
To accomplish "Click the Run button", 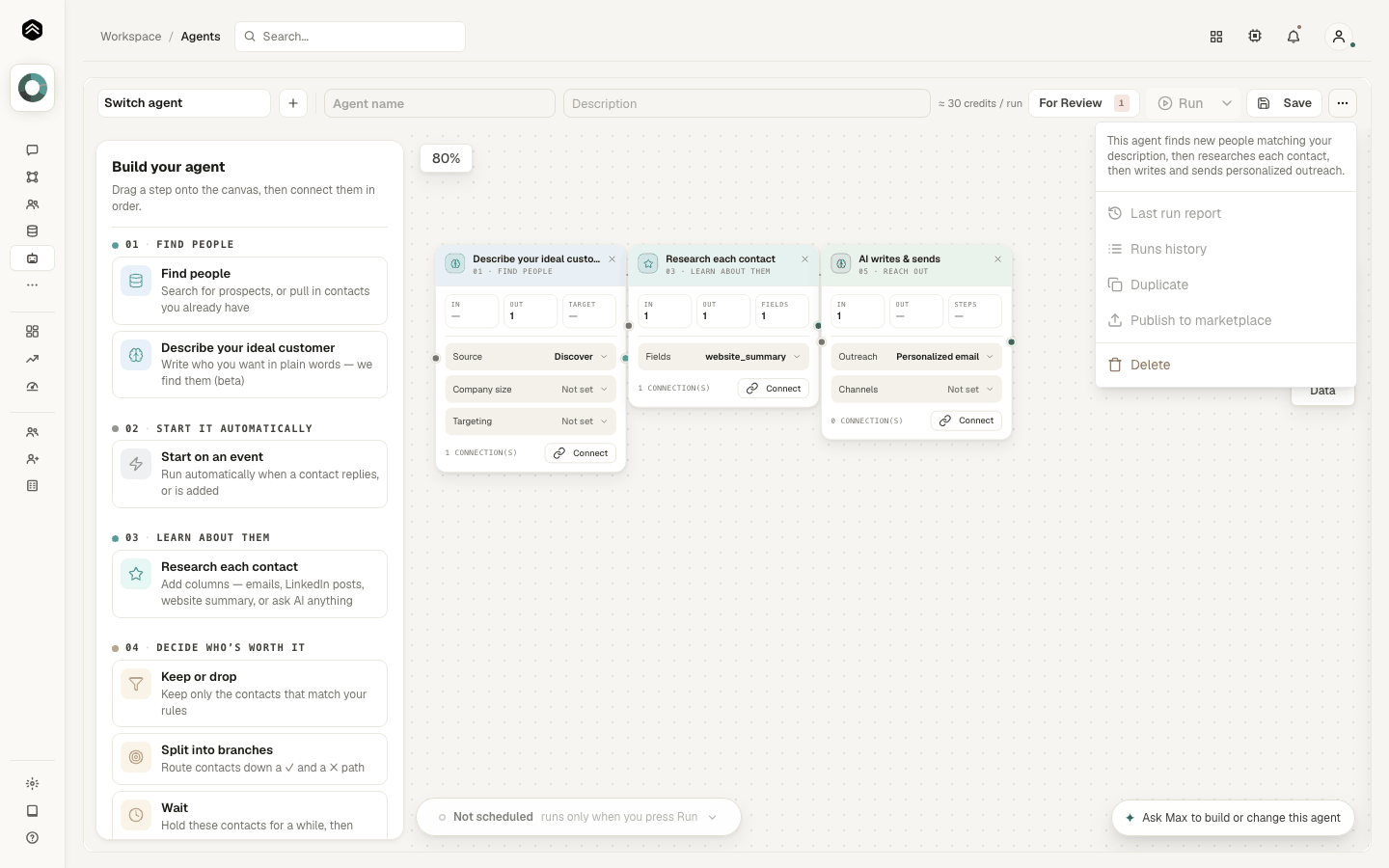I will coord(1181,103).
